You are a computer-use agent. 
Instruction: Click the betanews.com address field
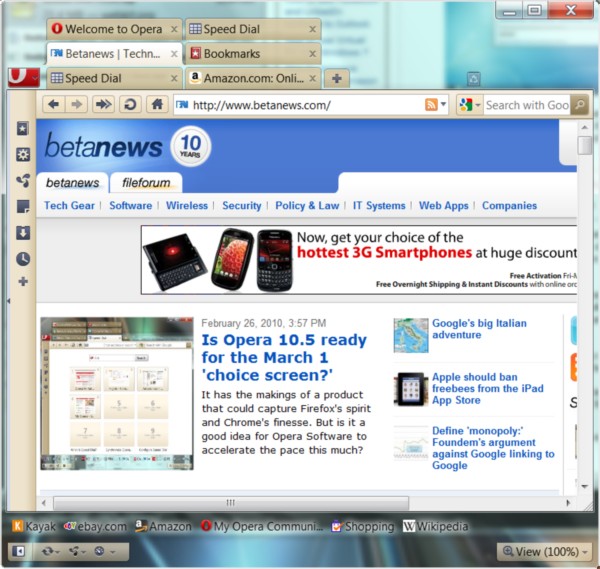click(298, 105)
